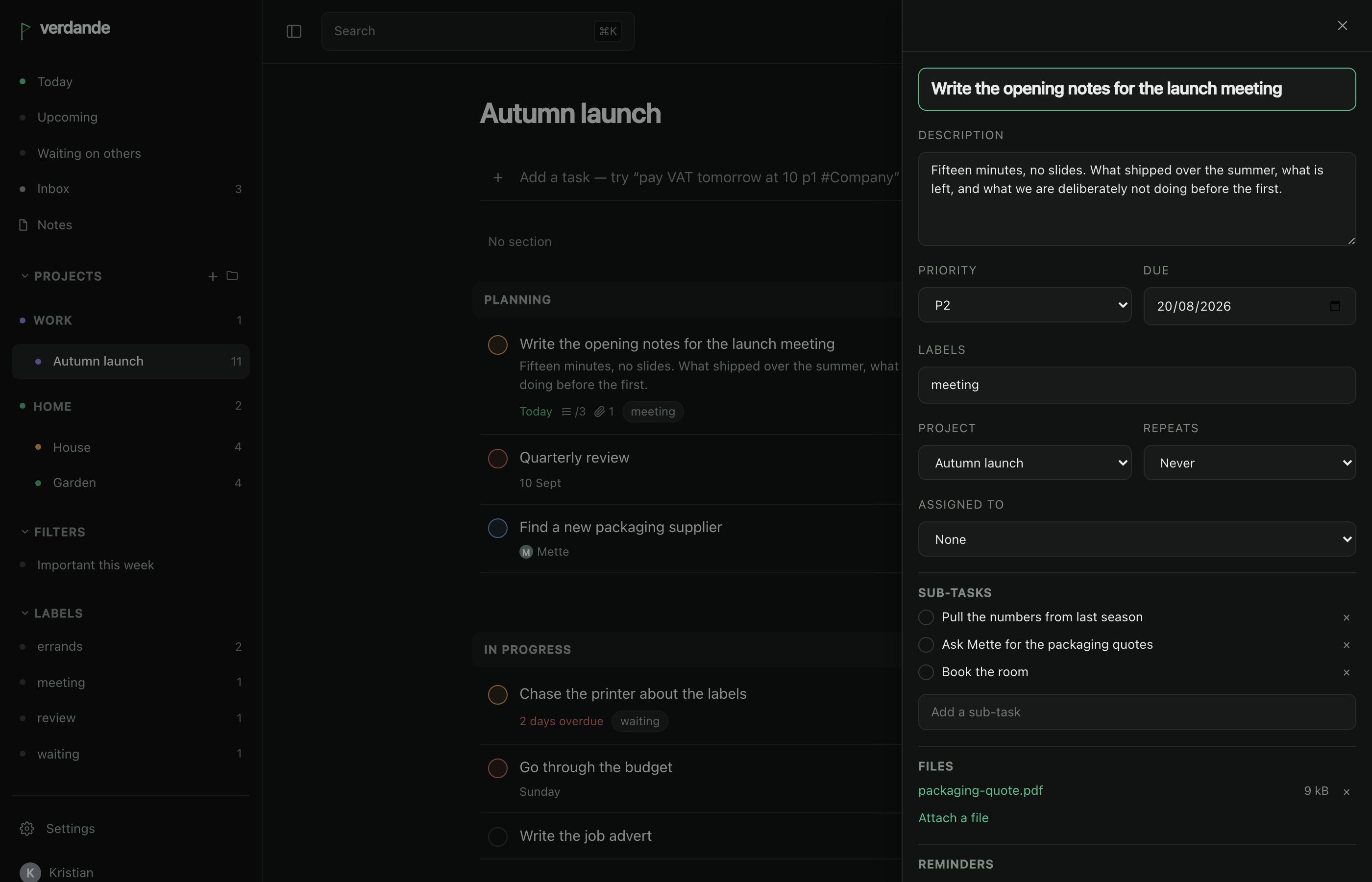Remove the 'Book the room' sub-task
Screen dimensions: 1372x882
[1346, 672]
